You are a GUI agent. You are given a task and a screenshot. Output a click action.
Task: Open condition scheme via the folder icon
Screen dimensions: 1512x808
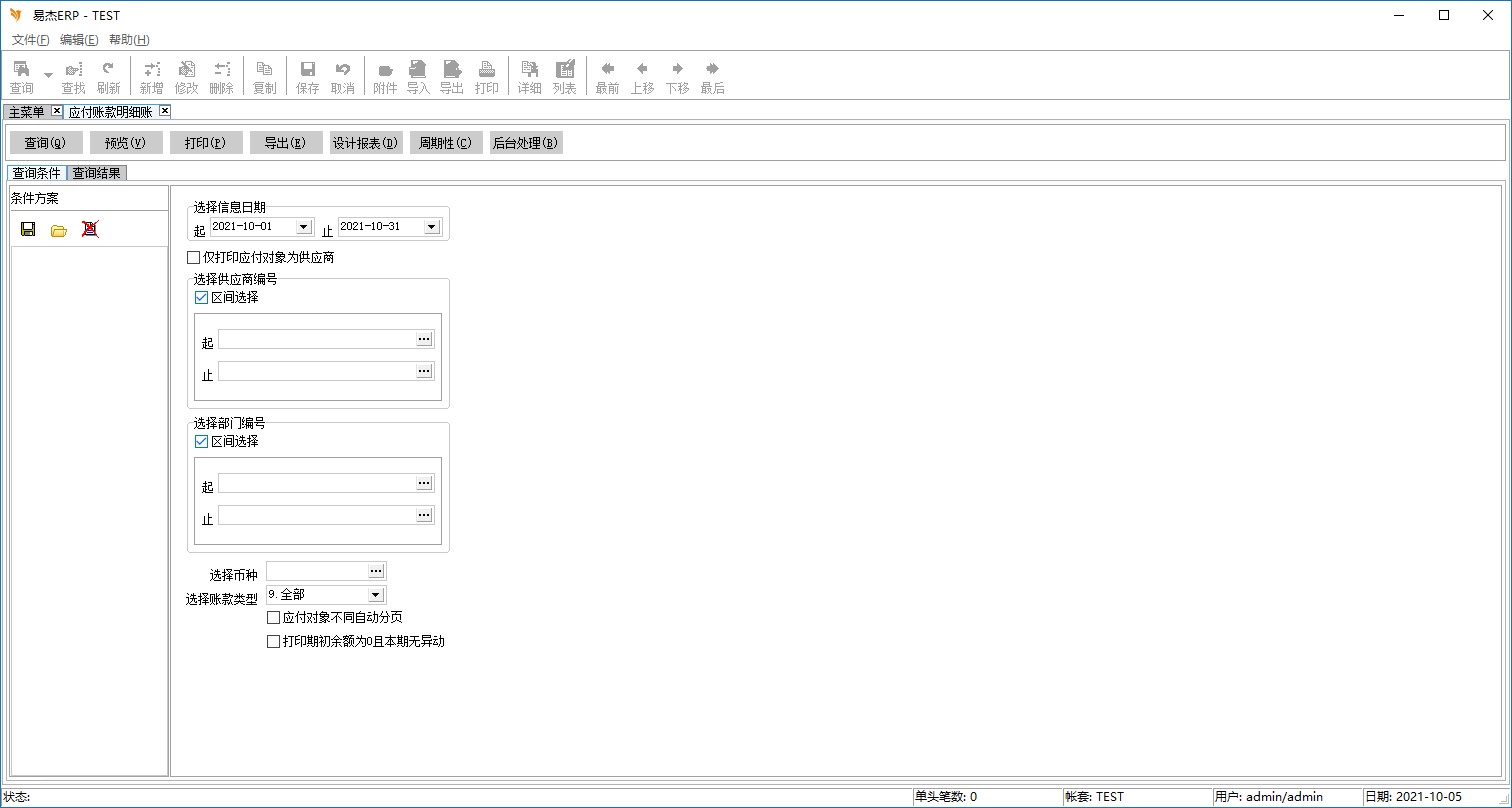(x=59, y=230)
